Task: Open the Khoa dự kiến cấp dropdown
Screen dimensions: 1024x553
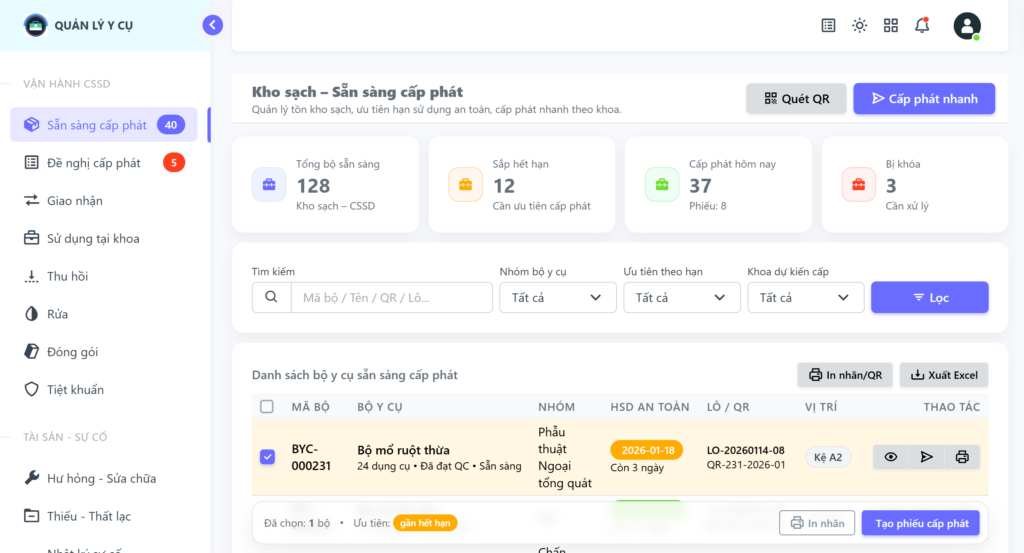Action: pos(805,298)
